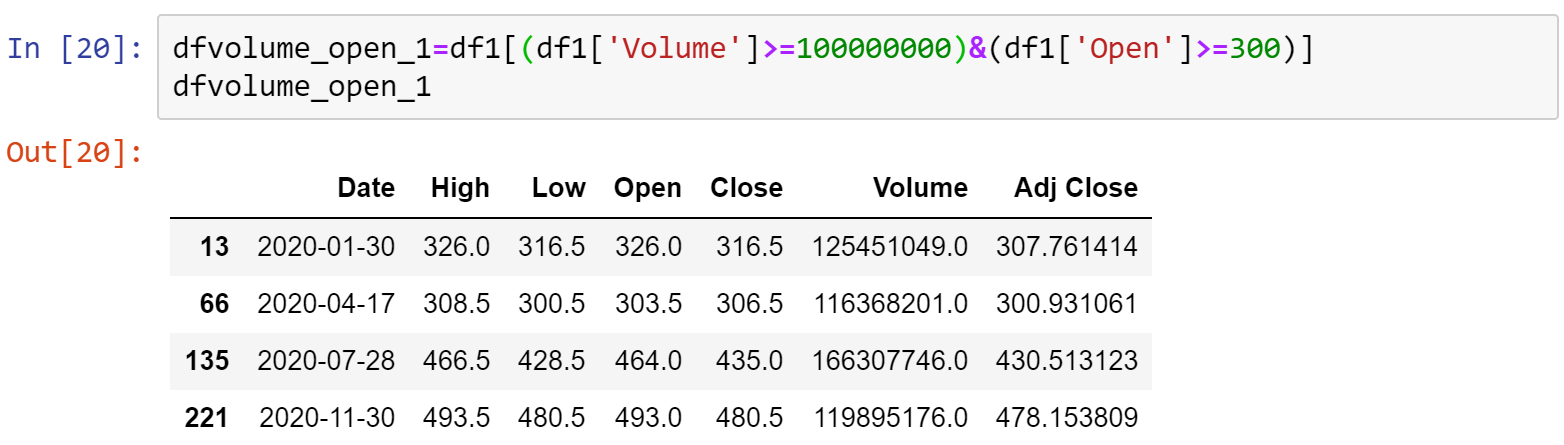Select the In [20] prompt label
The width and height of the screenshot is (1564, 445).
[75, 49]
